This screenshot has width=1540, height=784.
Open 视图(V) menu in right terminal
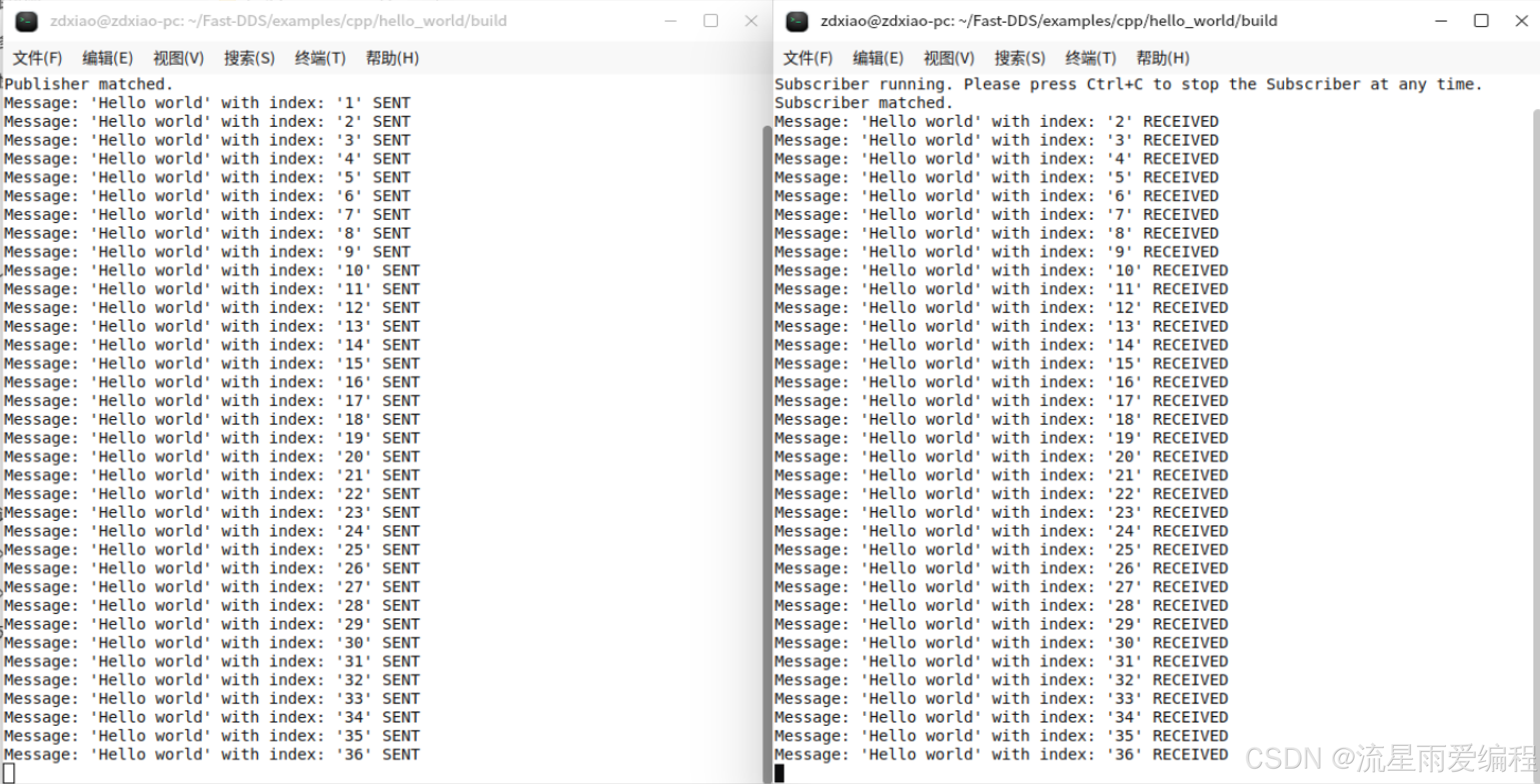949,58
